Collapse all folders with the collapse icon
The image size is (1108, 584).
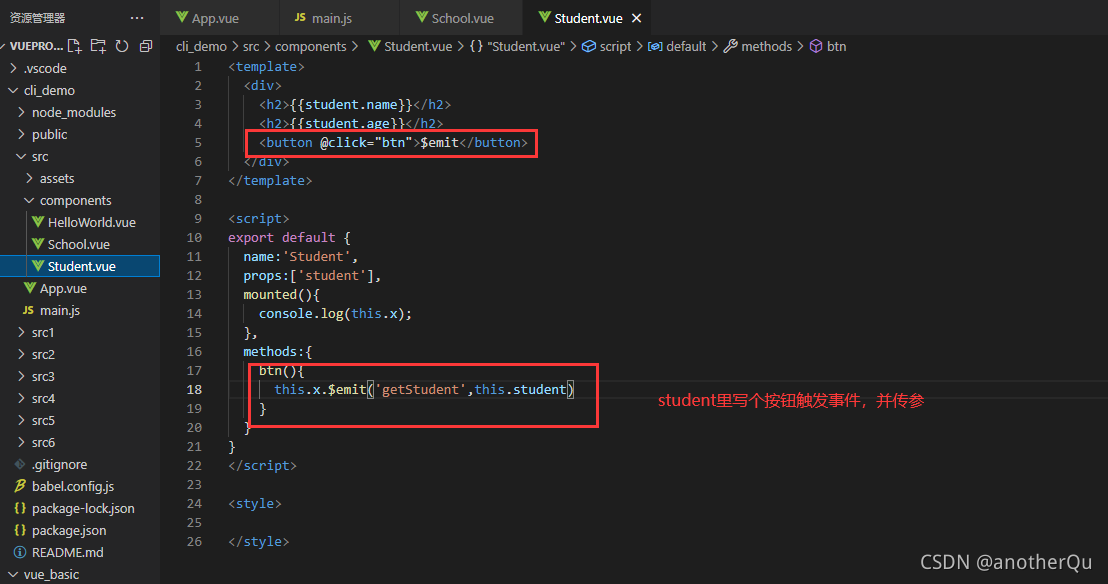[x=146, y=46]
